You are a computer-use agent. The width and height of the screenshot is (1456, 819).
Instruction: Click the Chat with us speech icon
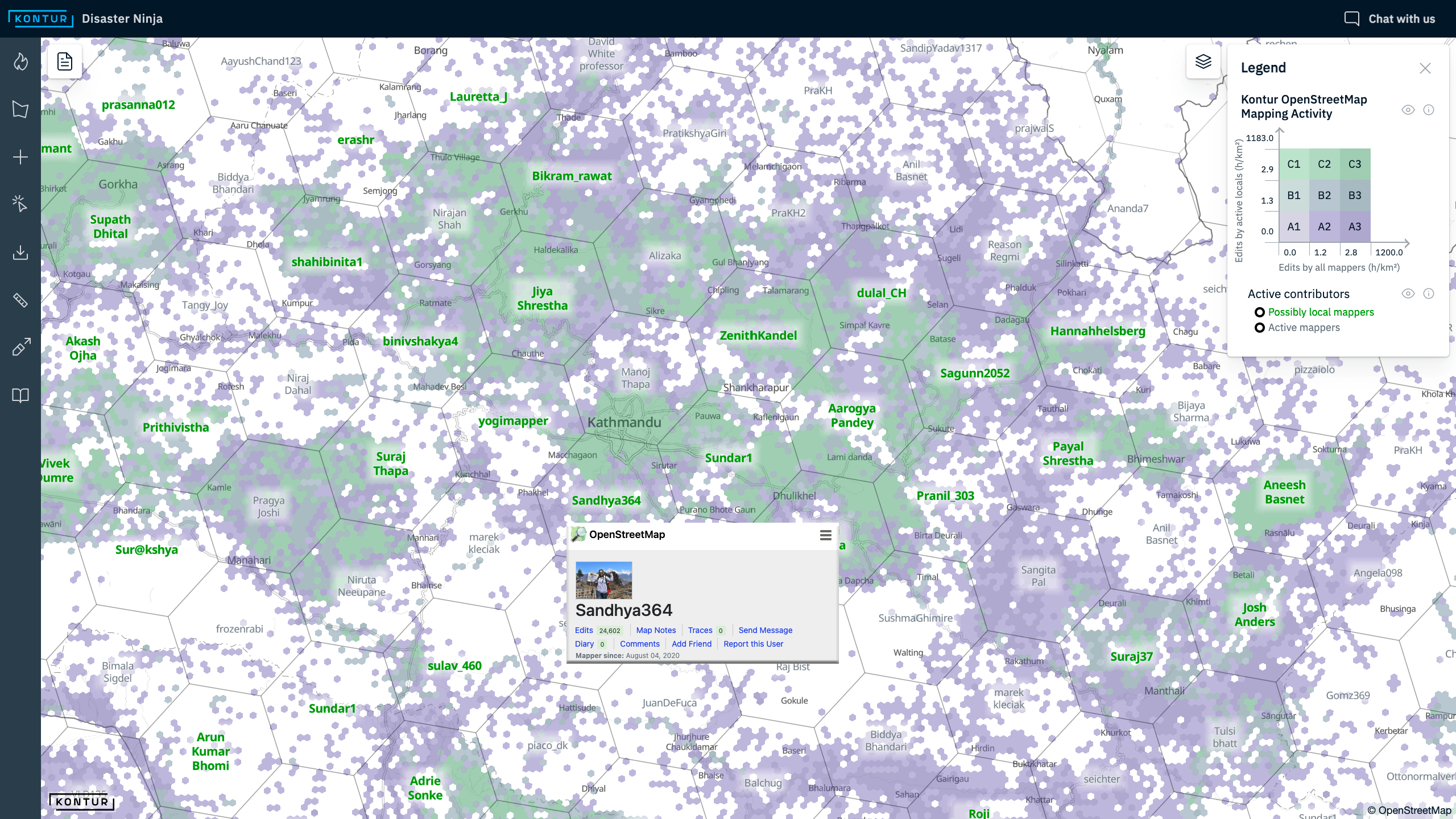tap(1351, 19)
